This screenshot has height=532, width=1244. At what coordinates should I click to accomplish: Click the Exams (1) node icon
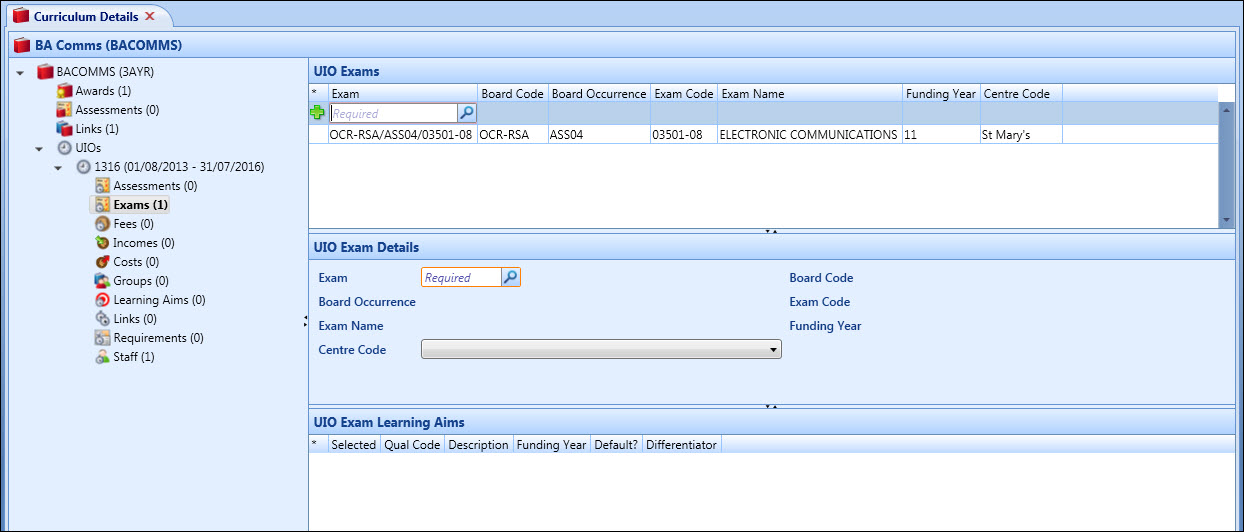coord(102,205)
